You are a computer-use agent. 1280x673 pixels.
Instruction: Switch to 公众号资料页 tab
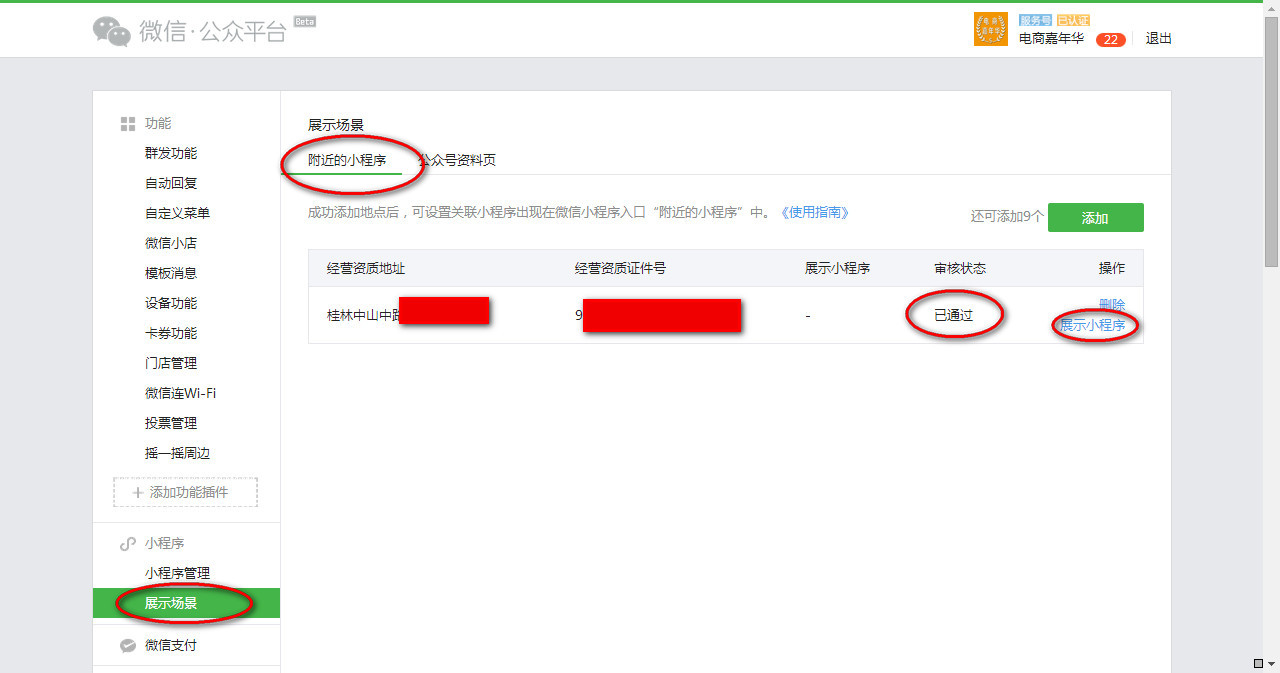coord(457,160)
